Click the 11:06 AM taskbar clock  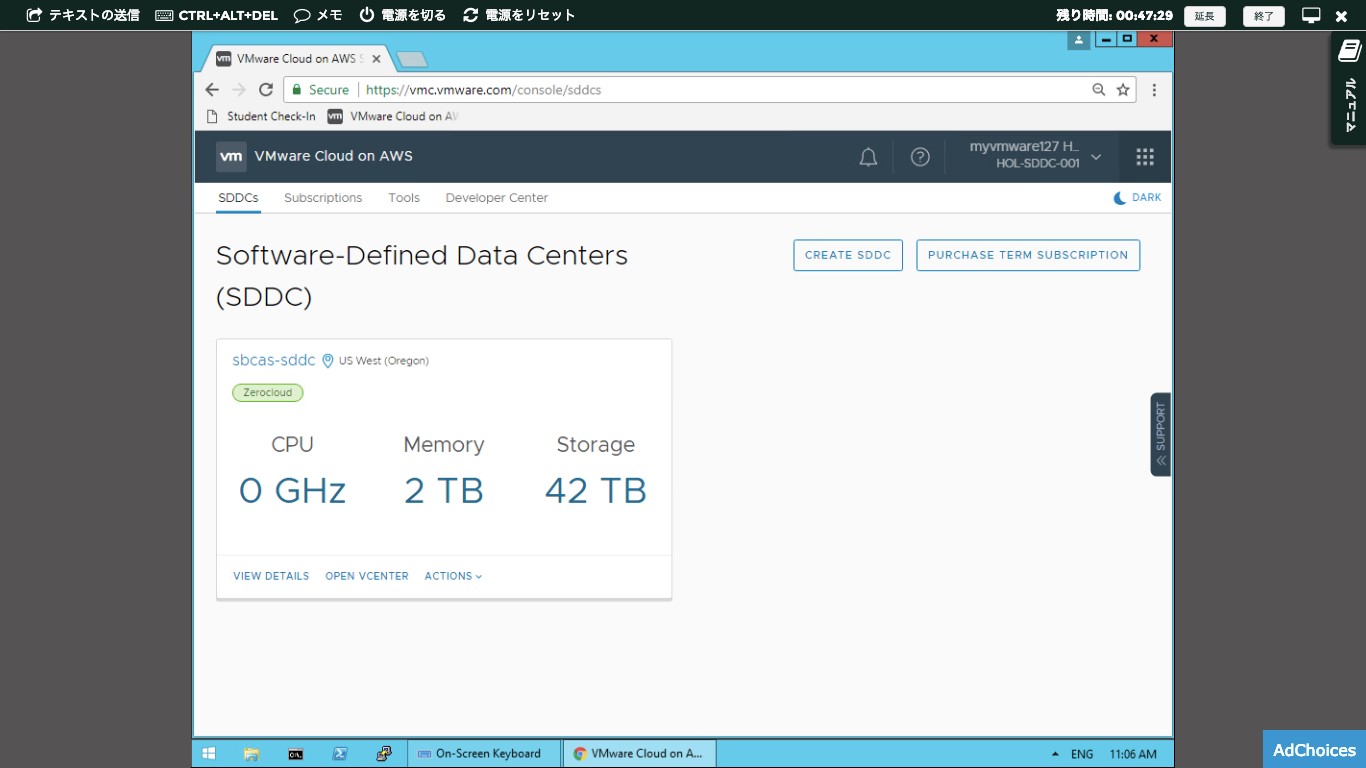[1133, 754]
